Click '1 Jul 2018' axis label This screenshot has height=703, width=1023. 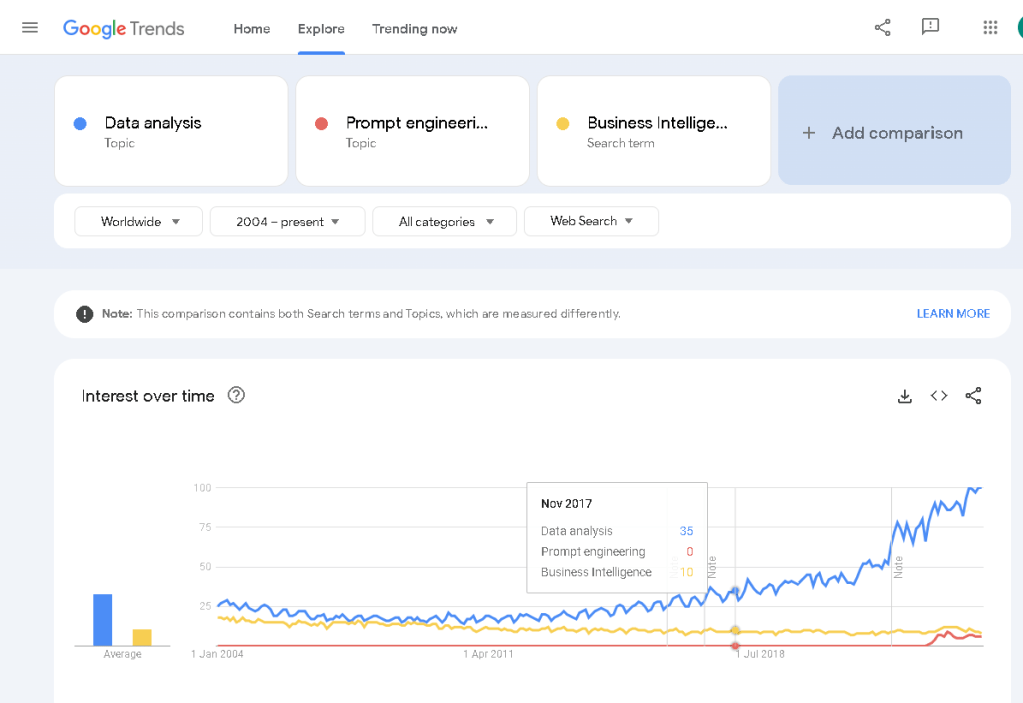(x=760, y=654)
